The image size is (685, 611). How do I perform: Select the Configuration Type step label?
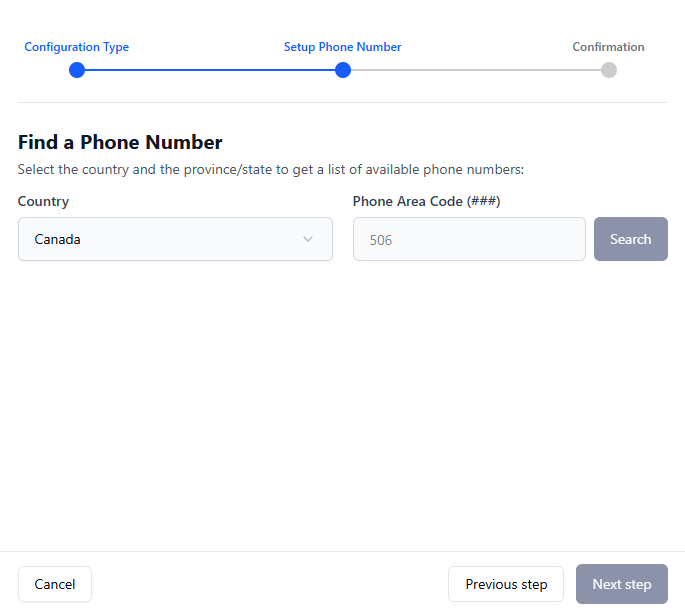pyautogui.click(x=76, y=47)
